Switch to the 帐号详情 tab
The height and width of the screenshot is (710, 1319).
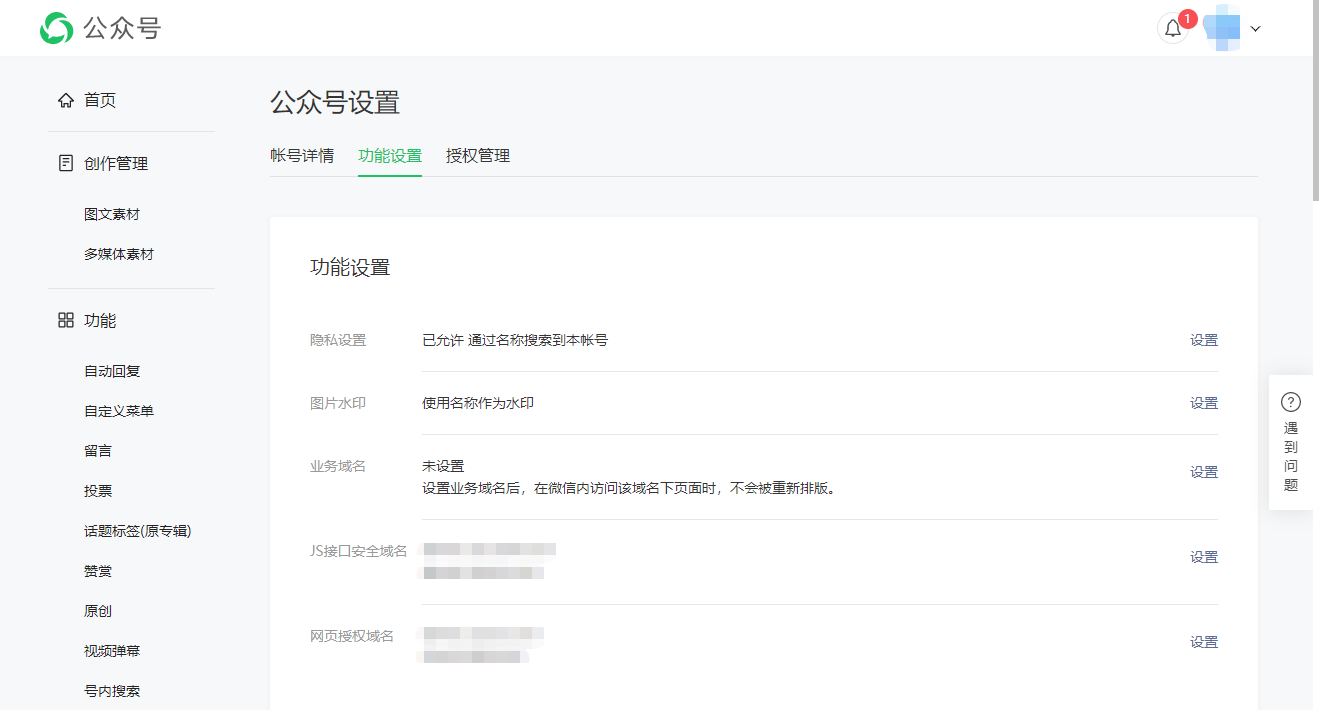coord(304,156)
